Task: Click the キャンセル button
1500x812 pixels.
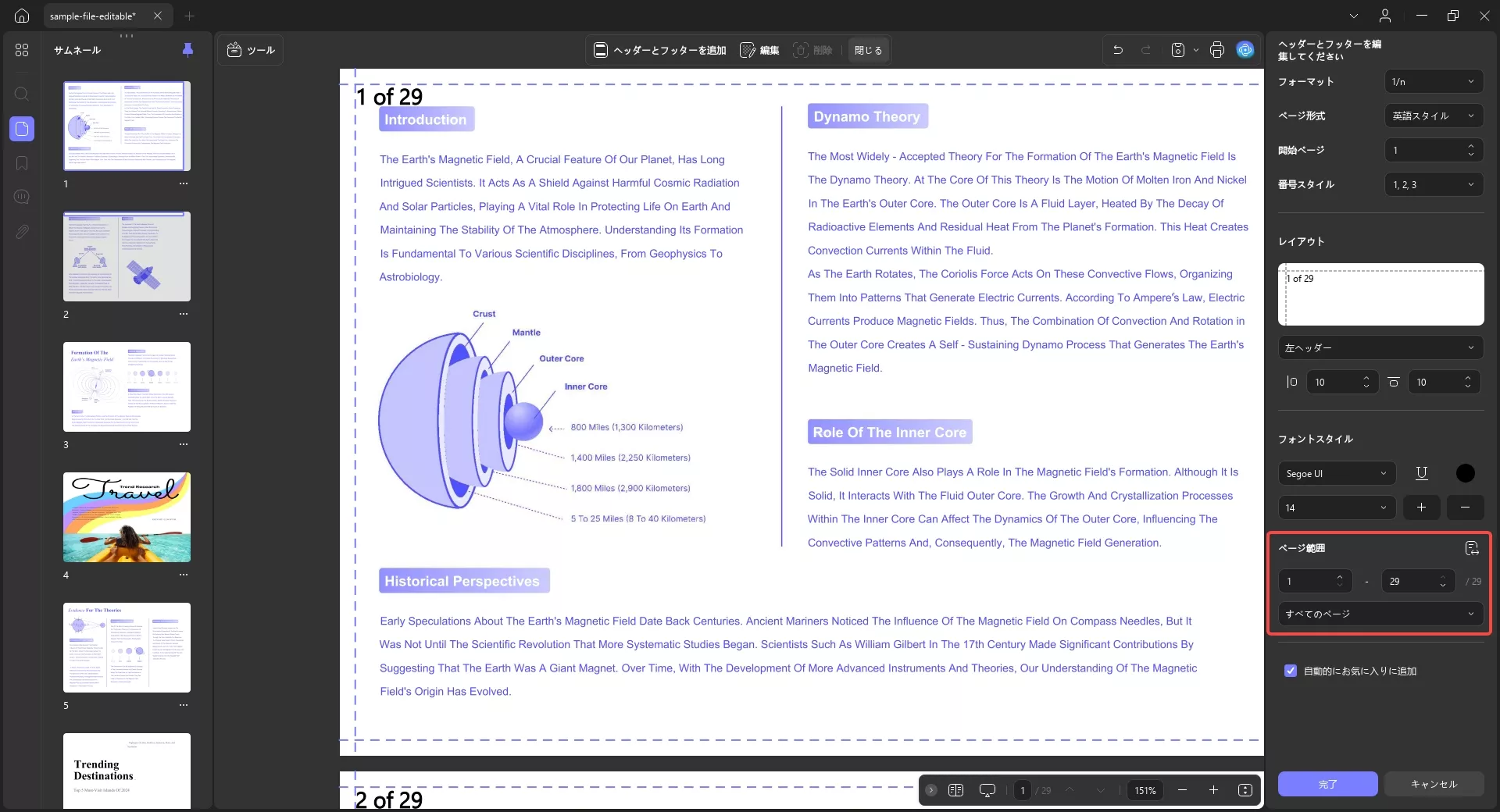Action: coord(1434,784)
